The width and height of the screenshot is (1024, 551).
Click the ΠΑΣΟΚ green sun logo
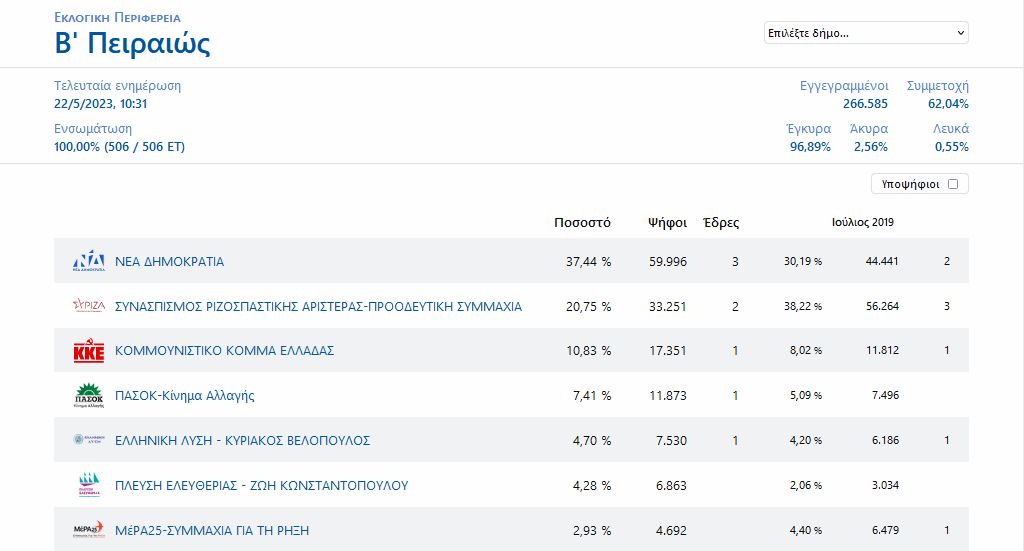pyautogui.click(x=89, y=396)
